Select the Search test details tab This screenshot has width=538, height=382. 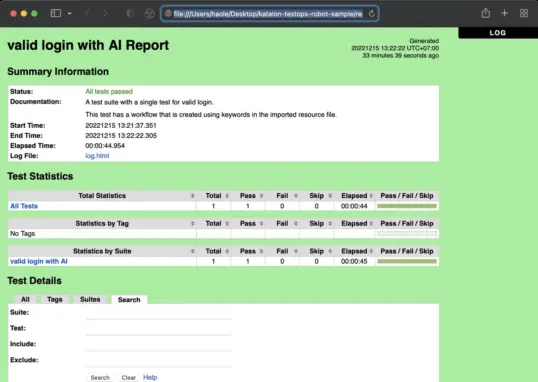[129, 300]
